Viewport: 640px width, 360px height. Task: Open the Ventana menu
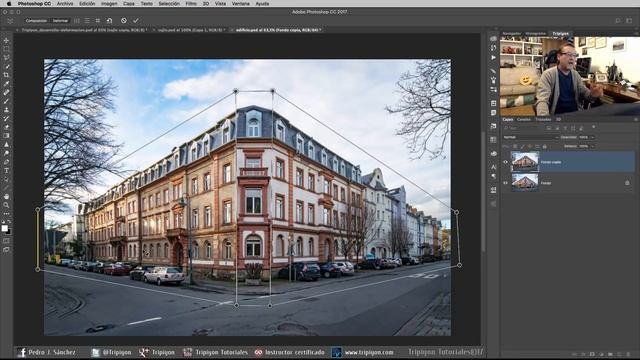tap(240, 3)
